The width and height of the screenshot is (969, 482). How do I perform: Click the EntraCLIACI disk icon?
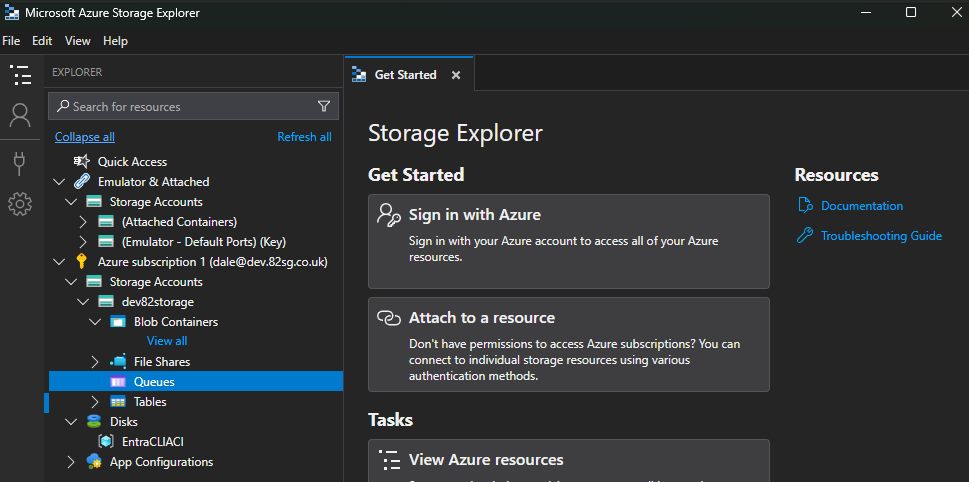point(106,442)
